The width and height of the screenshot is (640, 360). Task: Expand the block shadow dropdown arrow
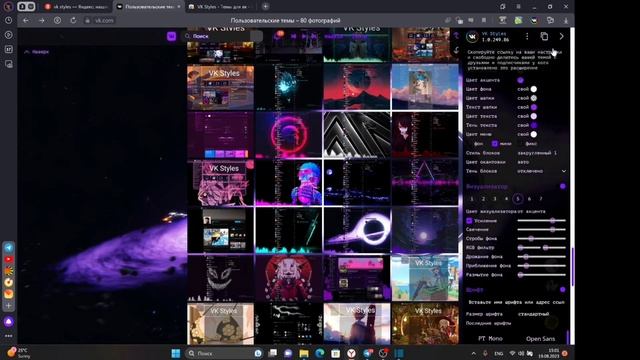(564, 171)
